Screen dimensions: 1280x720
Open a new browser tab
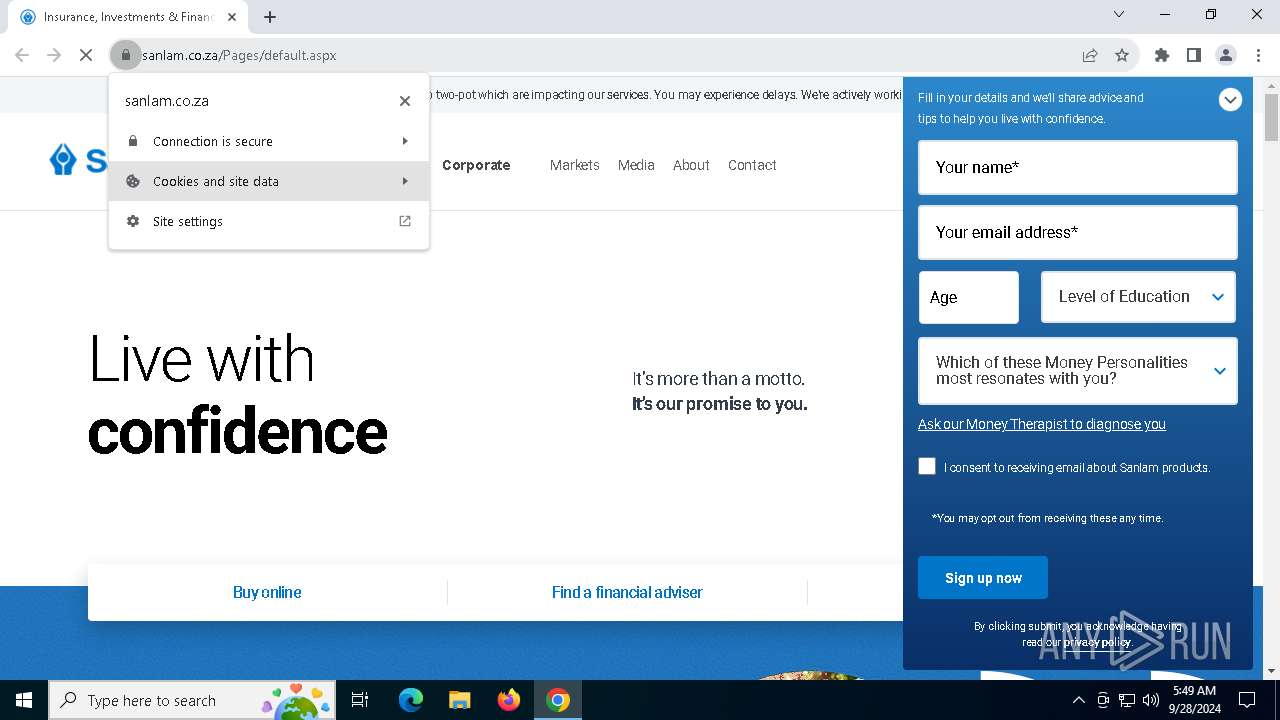click(270, 17)
